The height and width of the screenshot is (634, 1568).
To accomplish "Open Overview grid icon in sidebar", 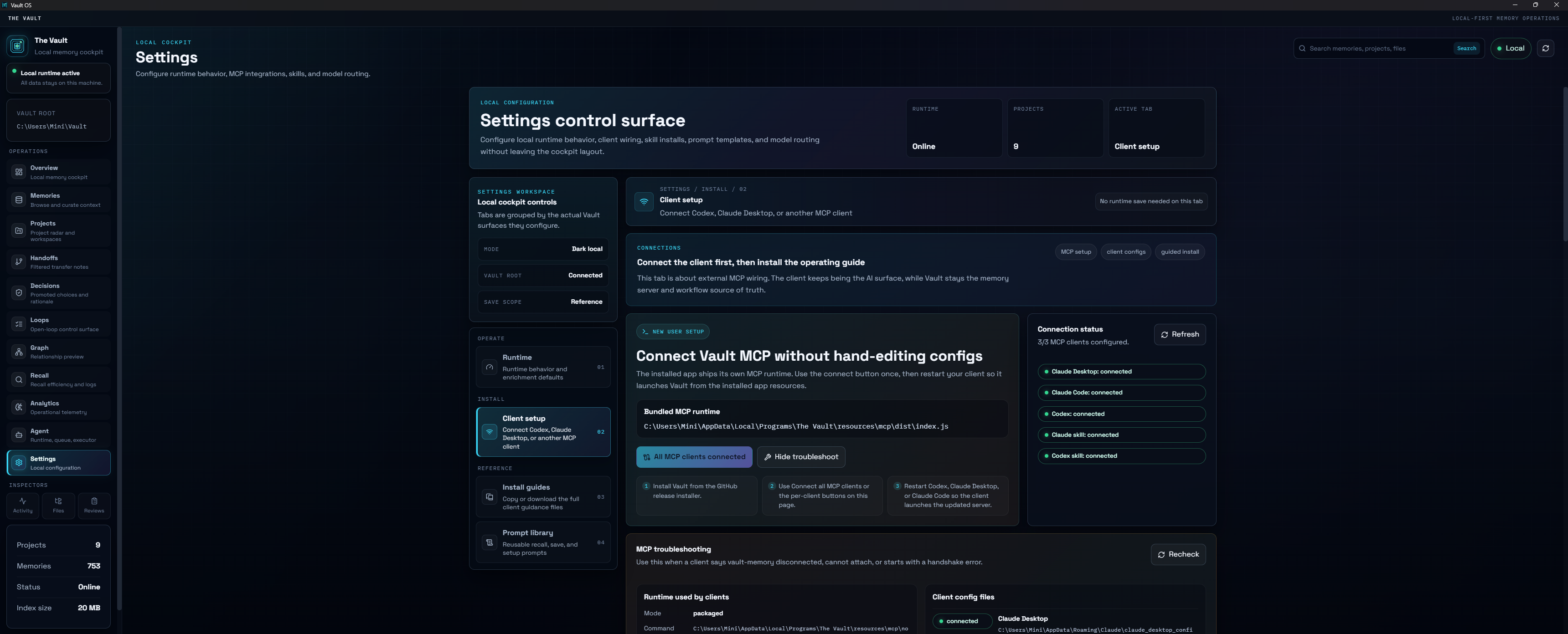I will (19, 172).
